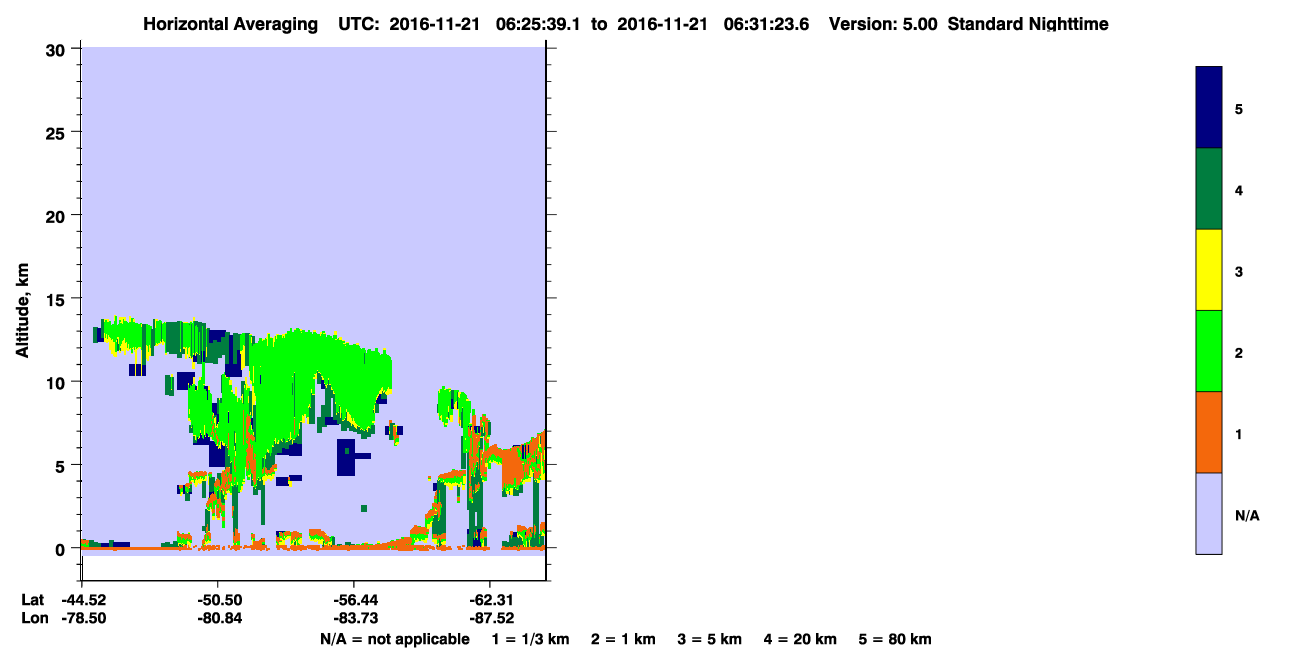Screen dimensions: 1300x667
Task: Click the latitude value -56.44
Action: (x=354, y=600)
